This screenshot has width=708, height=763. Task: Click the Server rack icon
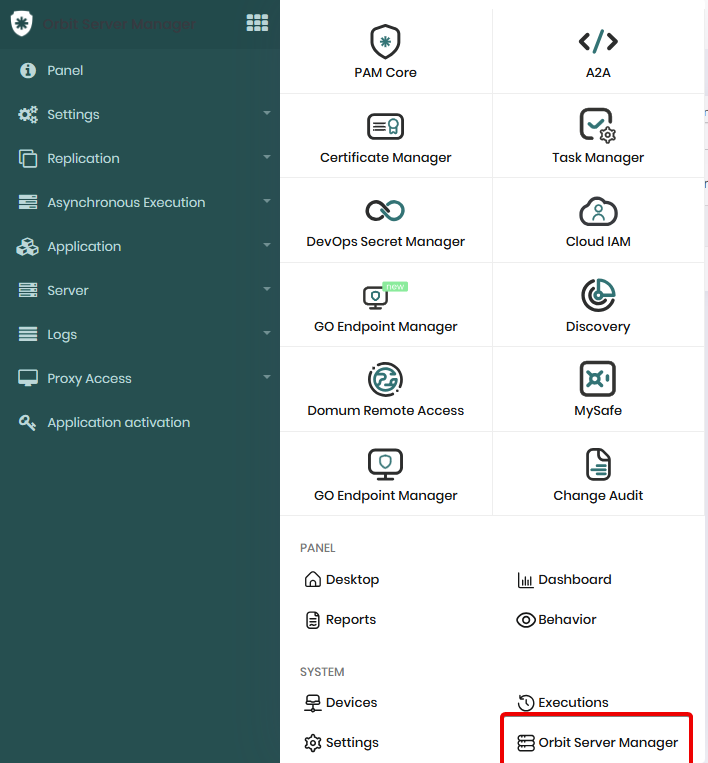28,290
